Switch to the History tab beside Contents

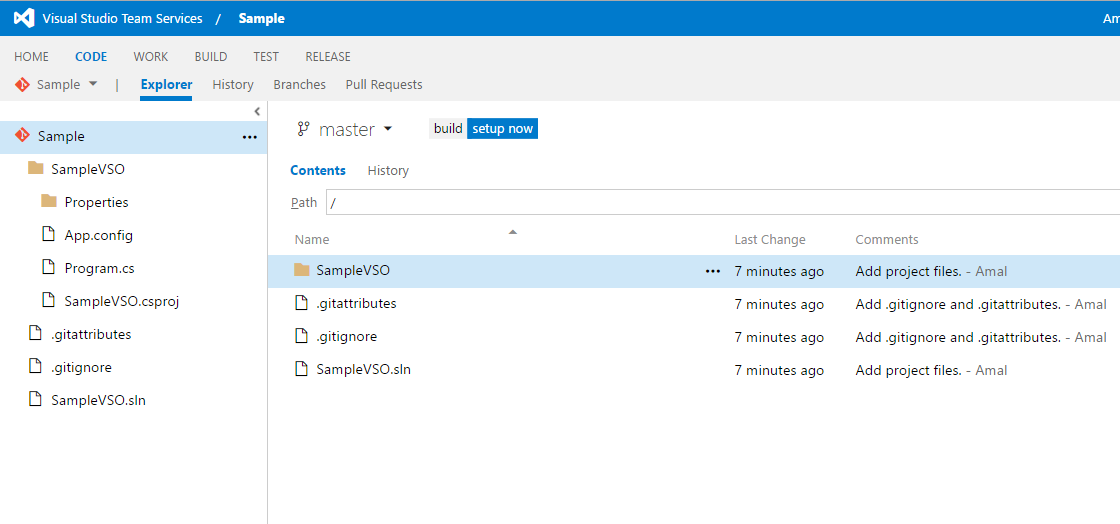click(x=388, y=171)
